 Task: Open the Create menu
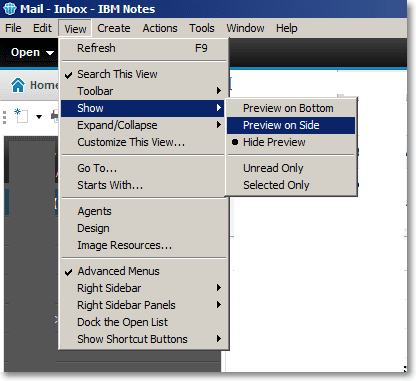pyautogui.click(x=114, y=28)
